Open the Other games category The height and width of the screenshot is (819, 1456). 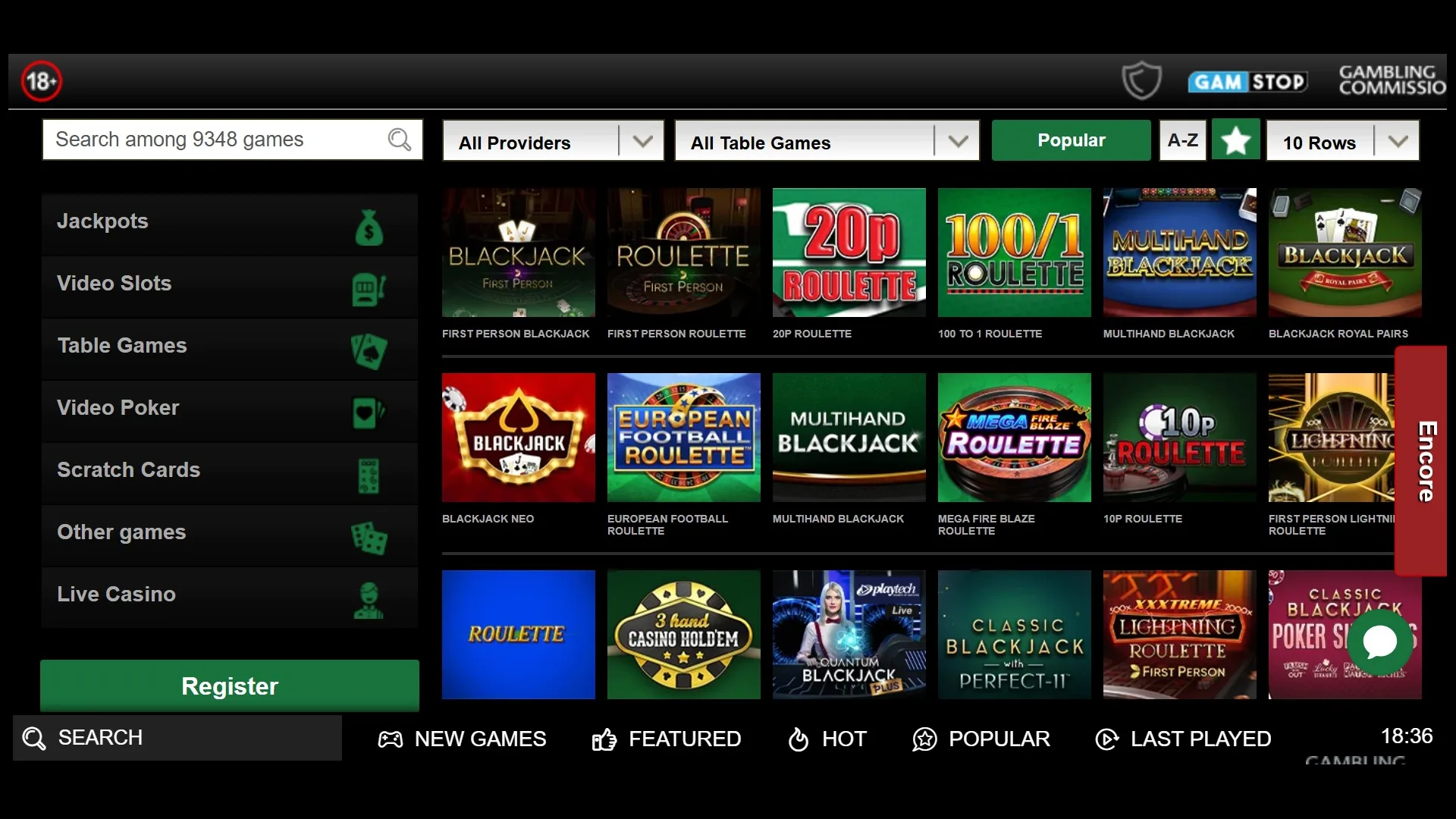(230, 535)
